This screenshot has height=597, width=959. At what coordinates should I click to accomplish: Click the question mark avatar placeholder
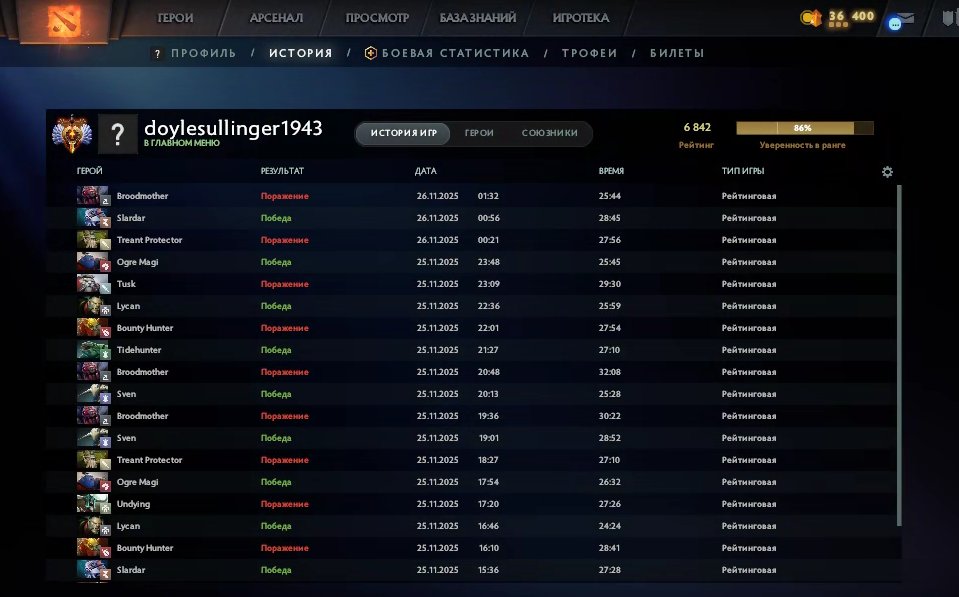click(x=117, y=131)
